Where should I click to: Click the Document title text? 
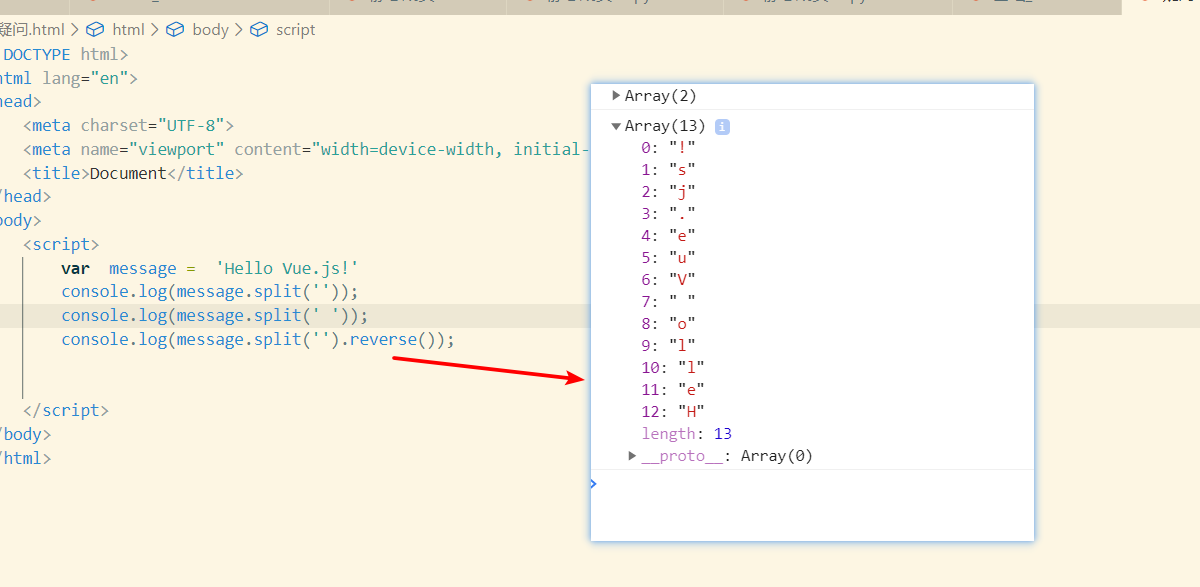(x=128, y=173)
